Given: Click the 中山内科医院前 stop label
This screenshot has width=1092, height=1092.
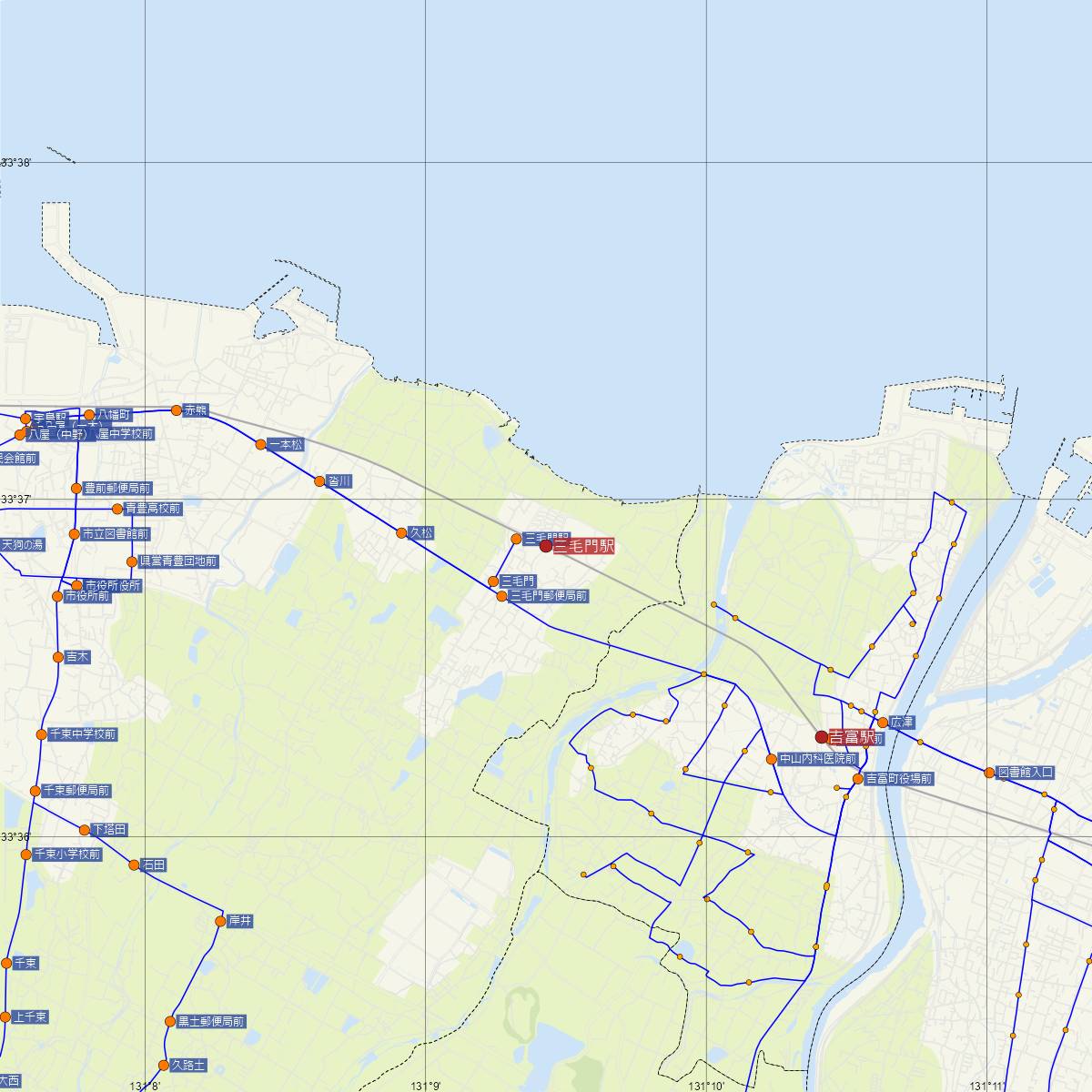Looking at the screenshot, I should (x=818, y=759).
